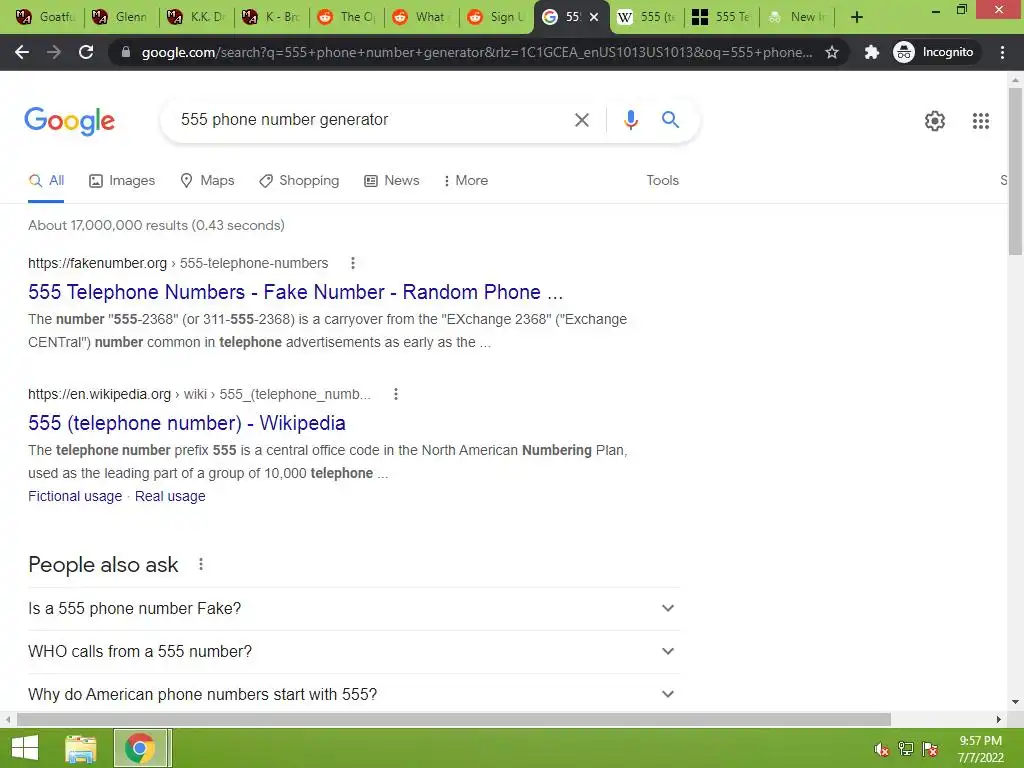
Task: Click the Chrome taskbar icon
Action: [x=140, y=748]
